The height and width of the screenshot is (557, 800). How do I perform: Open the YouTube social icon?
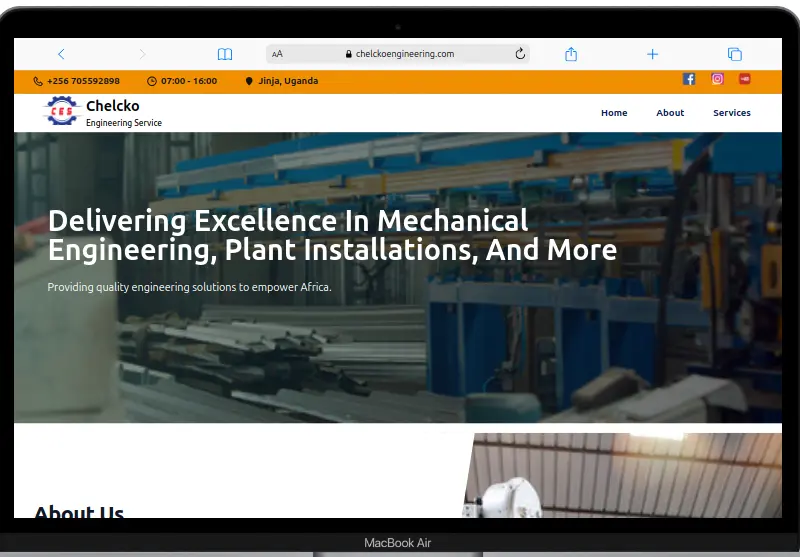click(x=745, y=79)
